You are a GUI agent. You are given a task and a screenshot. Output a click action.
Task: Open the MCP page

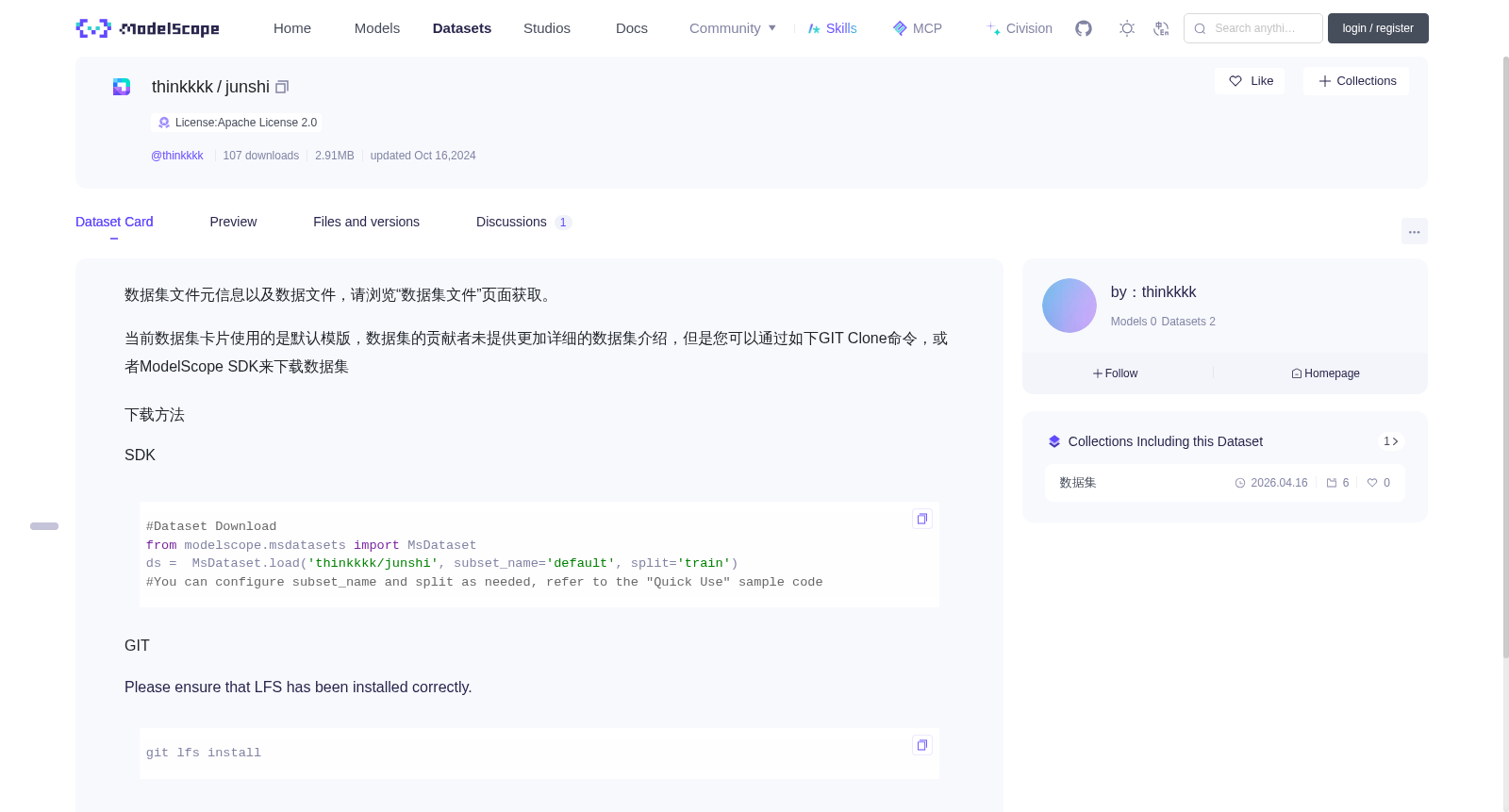tap(918, 28)
